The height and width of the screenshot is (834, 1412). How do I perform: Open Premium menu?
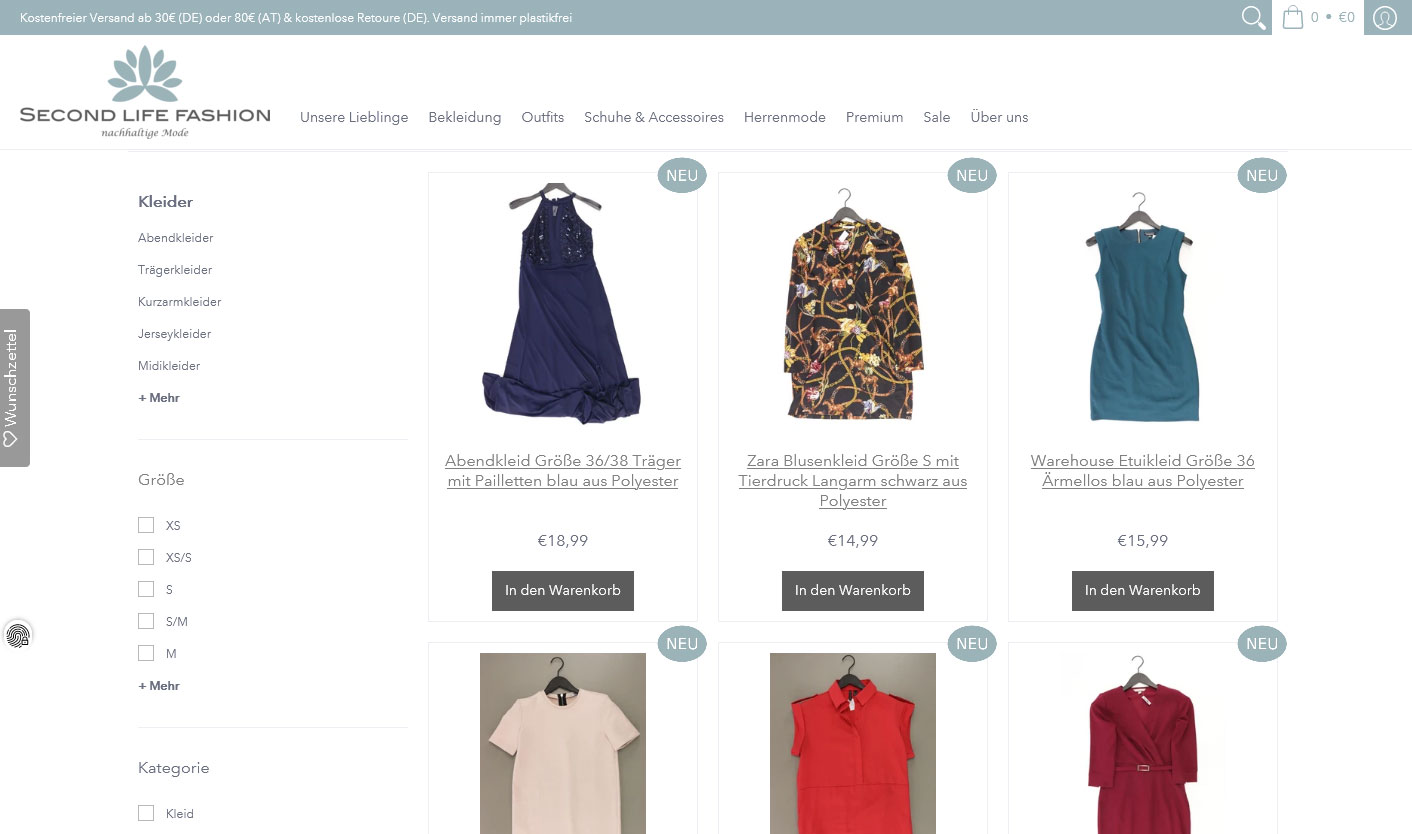(x=874, y=117)
